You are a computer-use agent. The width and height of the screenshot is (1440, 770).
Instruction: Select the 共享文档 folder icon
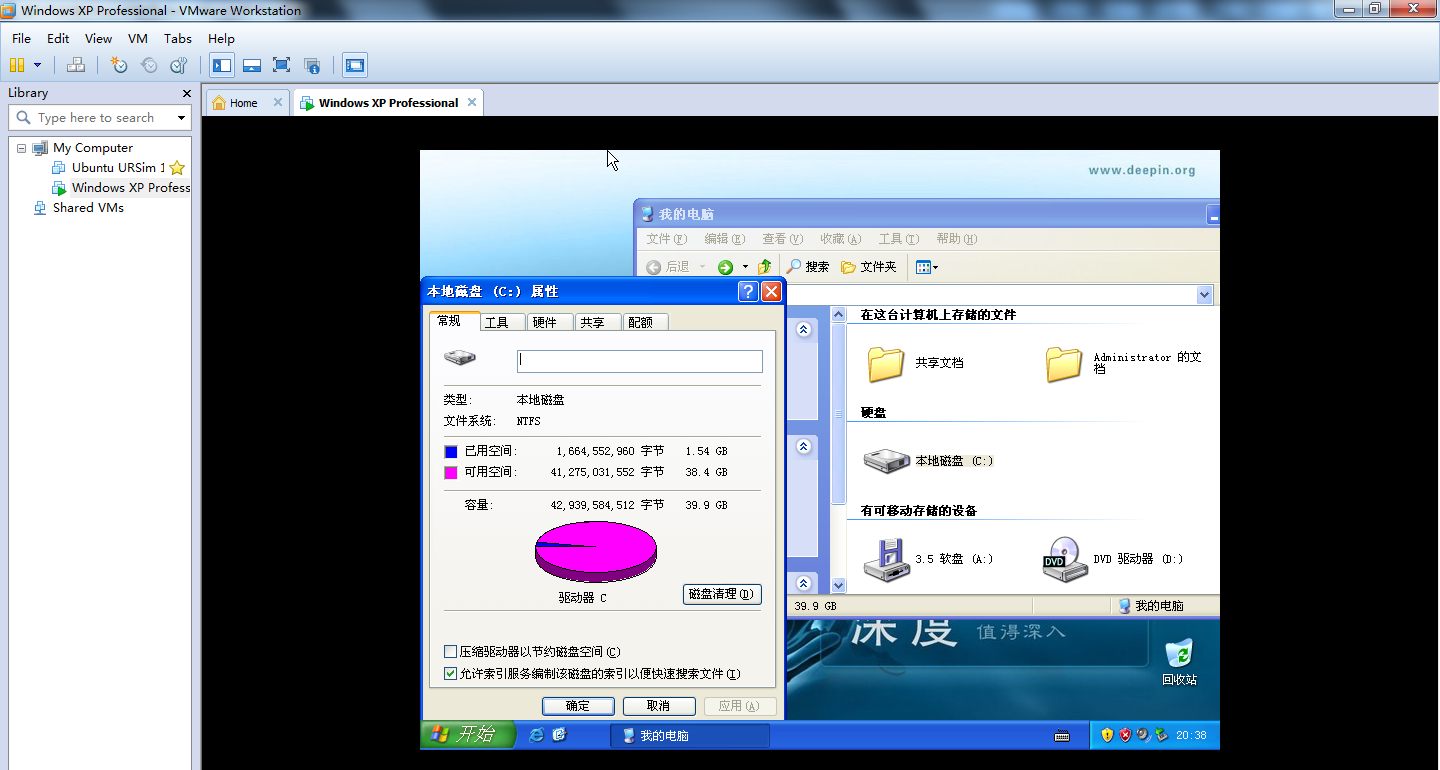[886, 364]
